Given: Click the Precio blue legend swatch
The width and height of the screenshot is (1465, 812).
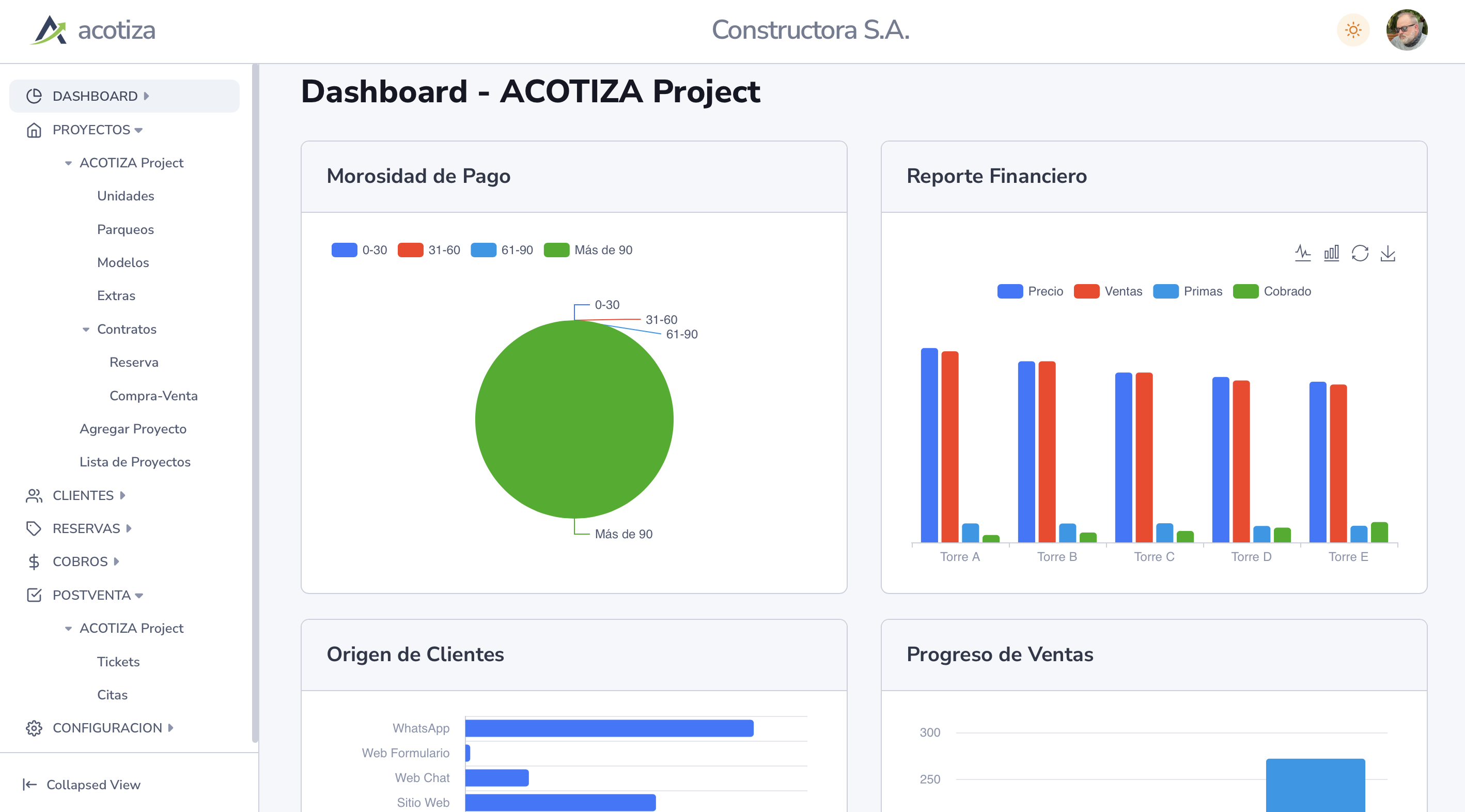Looking at the screenshot, I should coord(1010,291).
